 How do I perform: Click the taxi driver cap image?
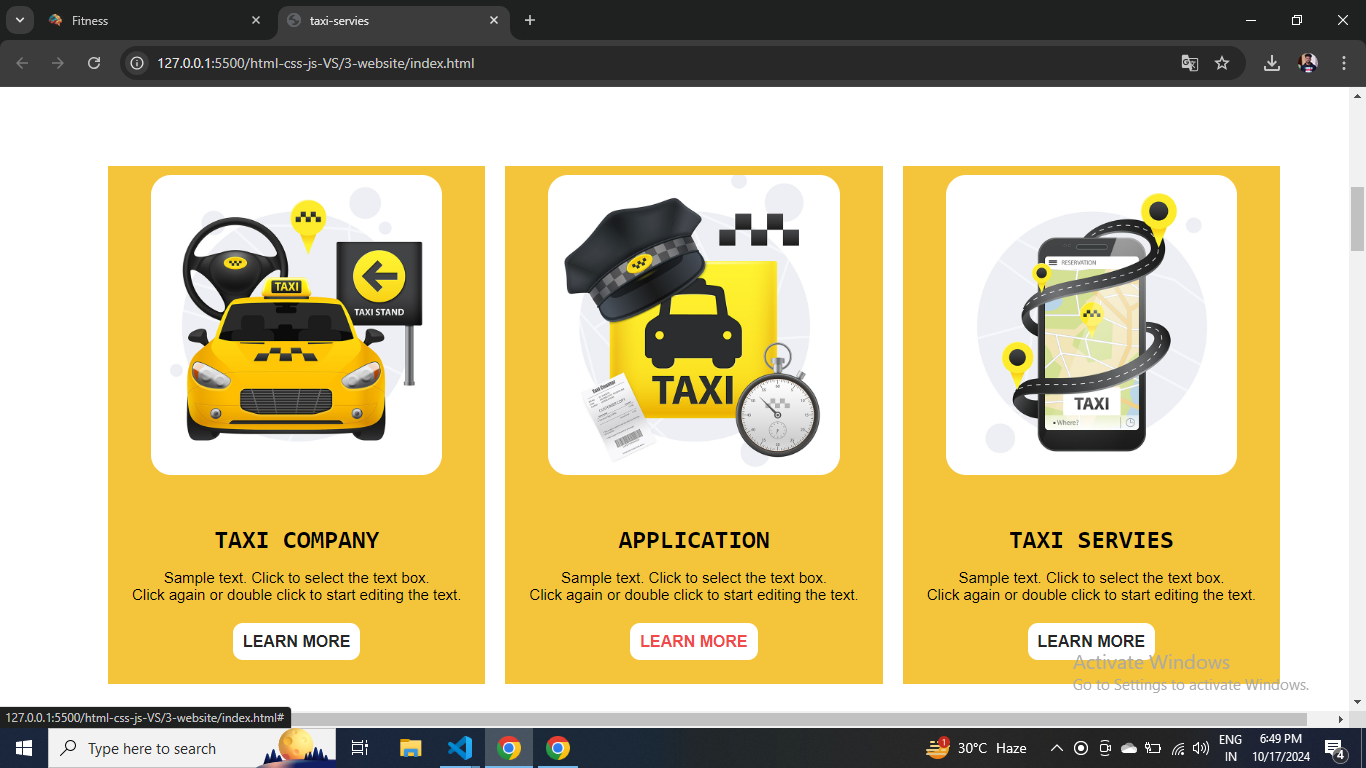pyautogui.click(x=694, y=325)
